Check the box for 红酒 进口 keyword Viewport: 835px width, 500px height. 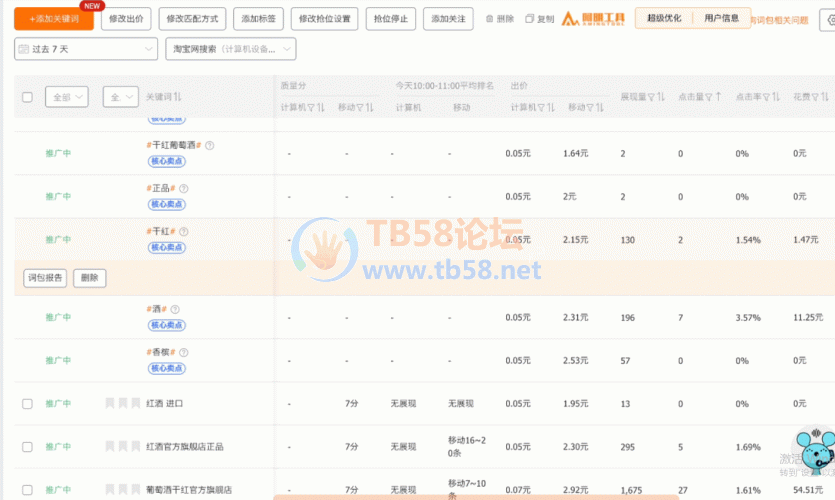(27, 403)
